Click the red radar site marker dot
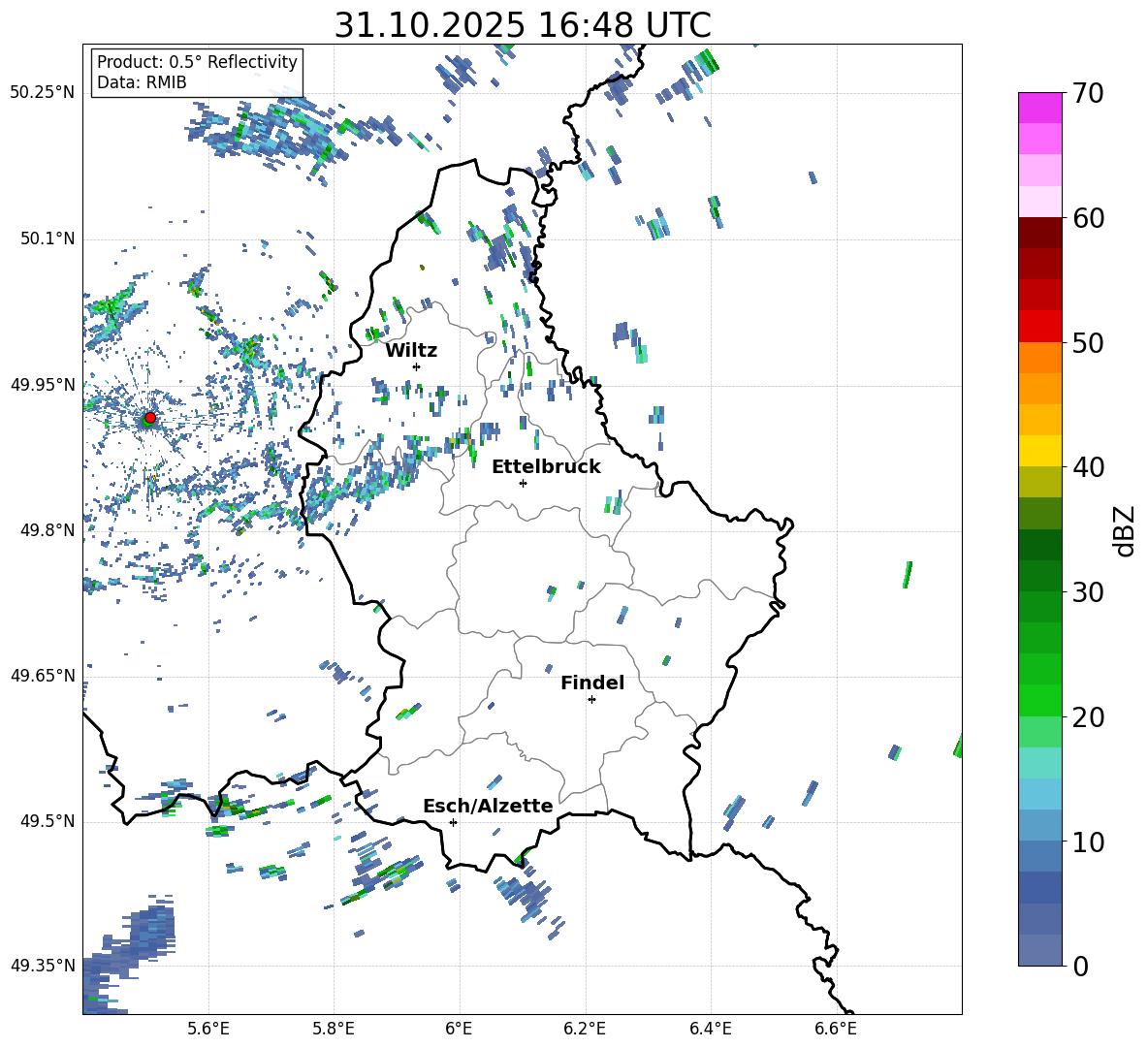 tap(149, 418)
